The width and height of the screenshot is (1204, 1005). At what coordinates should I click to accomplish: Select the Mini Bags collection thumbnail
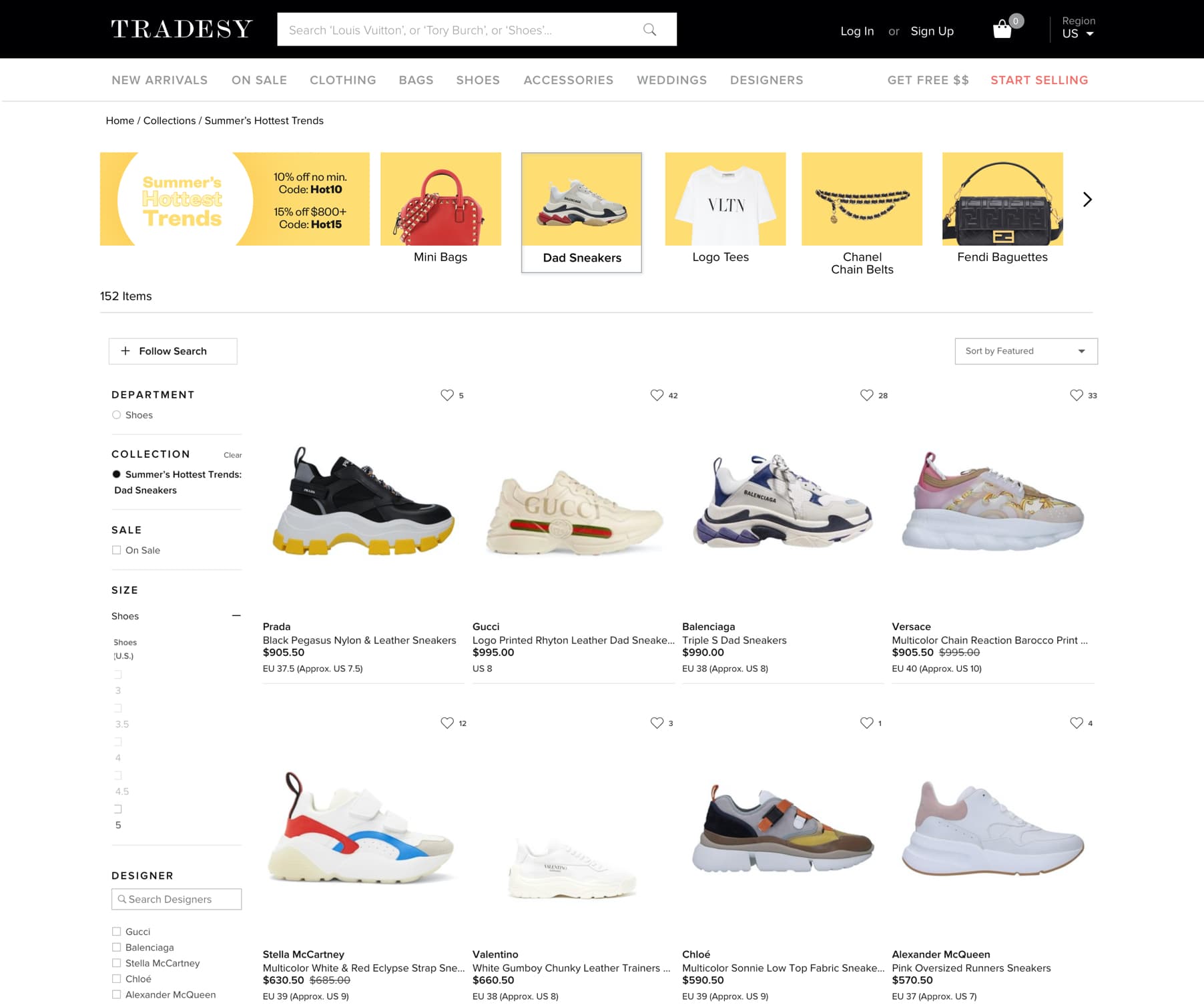(x=440, y=208)
